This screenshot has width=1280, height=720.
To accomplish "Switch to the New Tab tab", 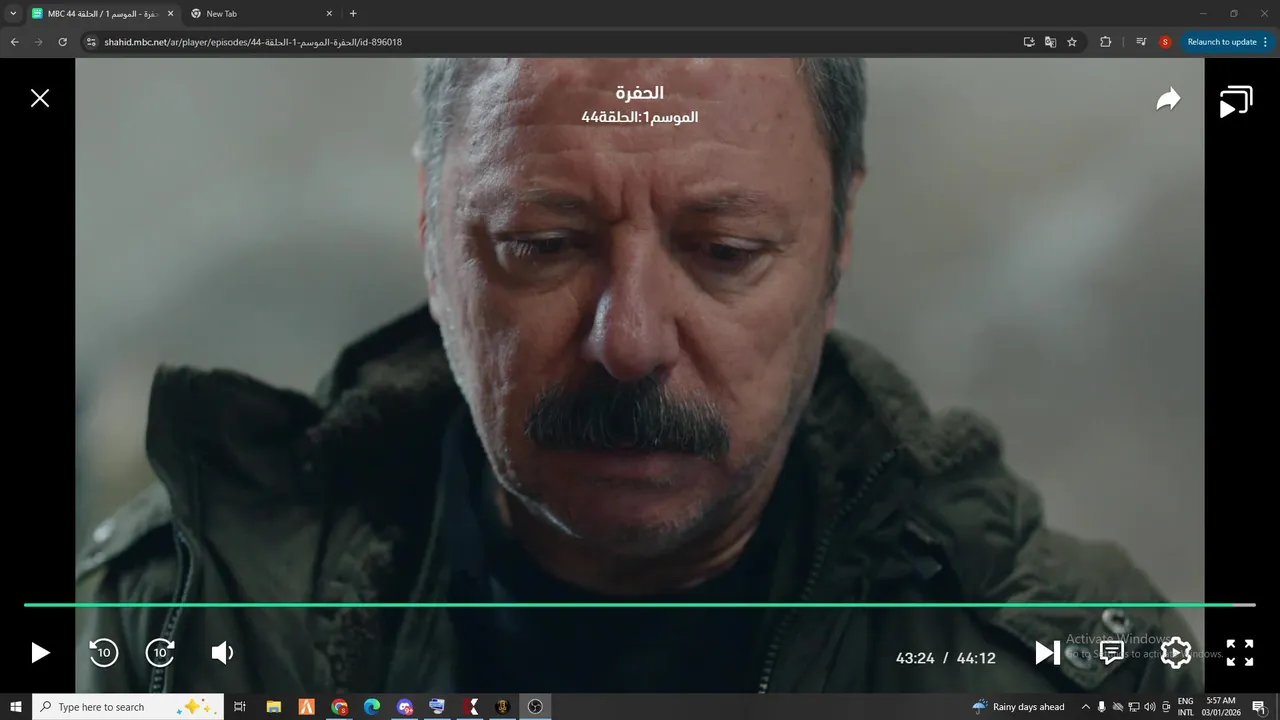I will coord(258,14).
